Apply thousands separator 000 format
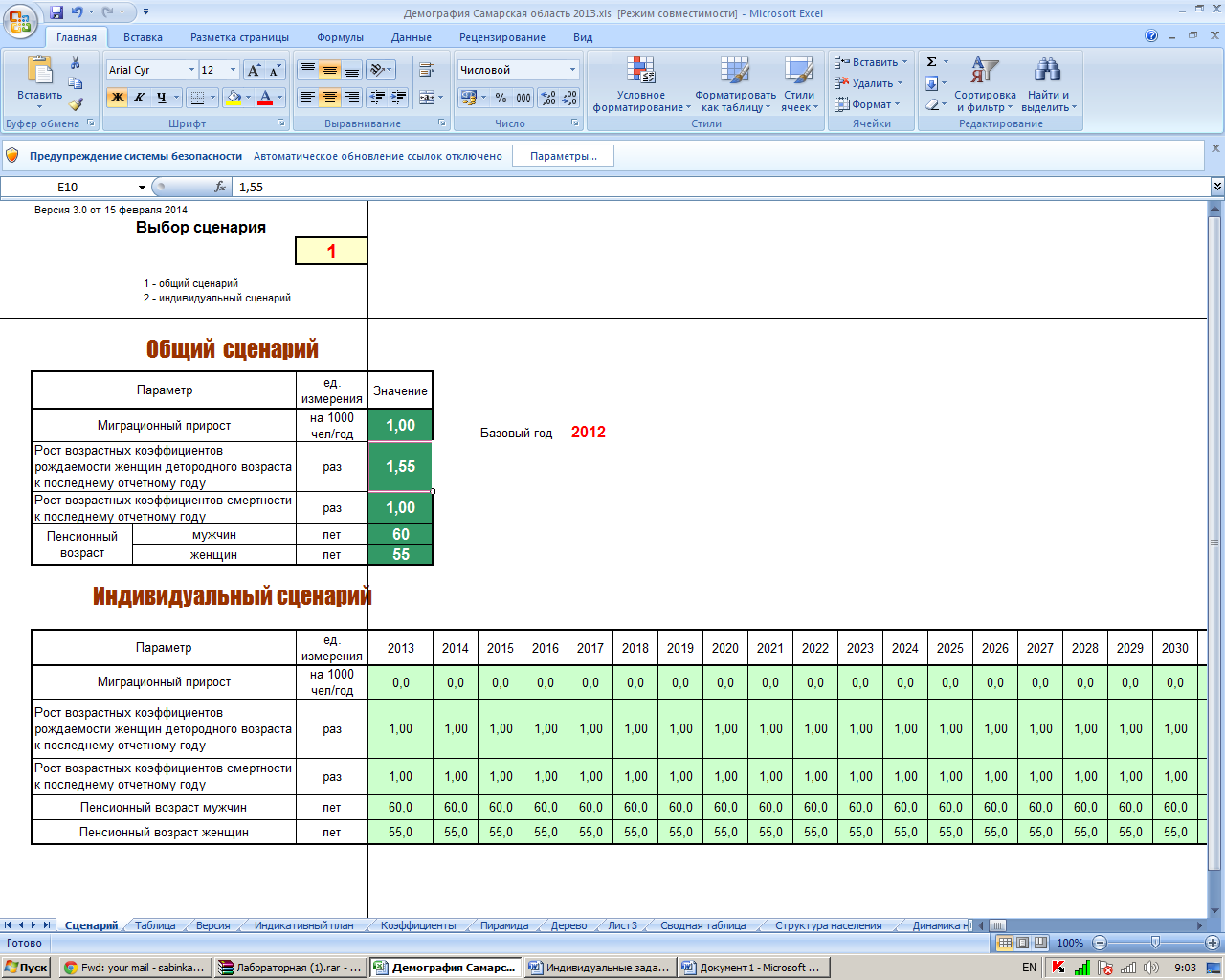Image resolution: width=1225 pixels, height=980 pixels. (x=523, y=98)
